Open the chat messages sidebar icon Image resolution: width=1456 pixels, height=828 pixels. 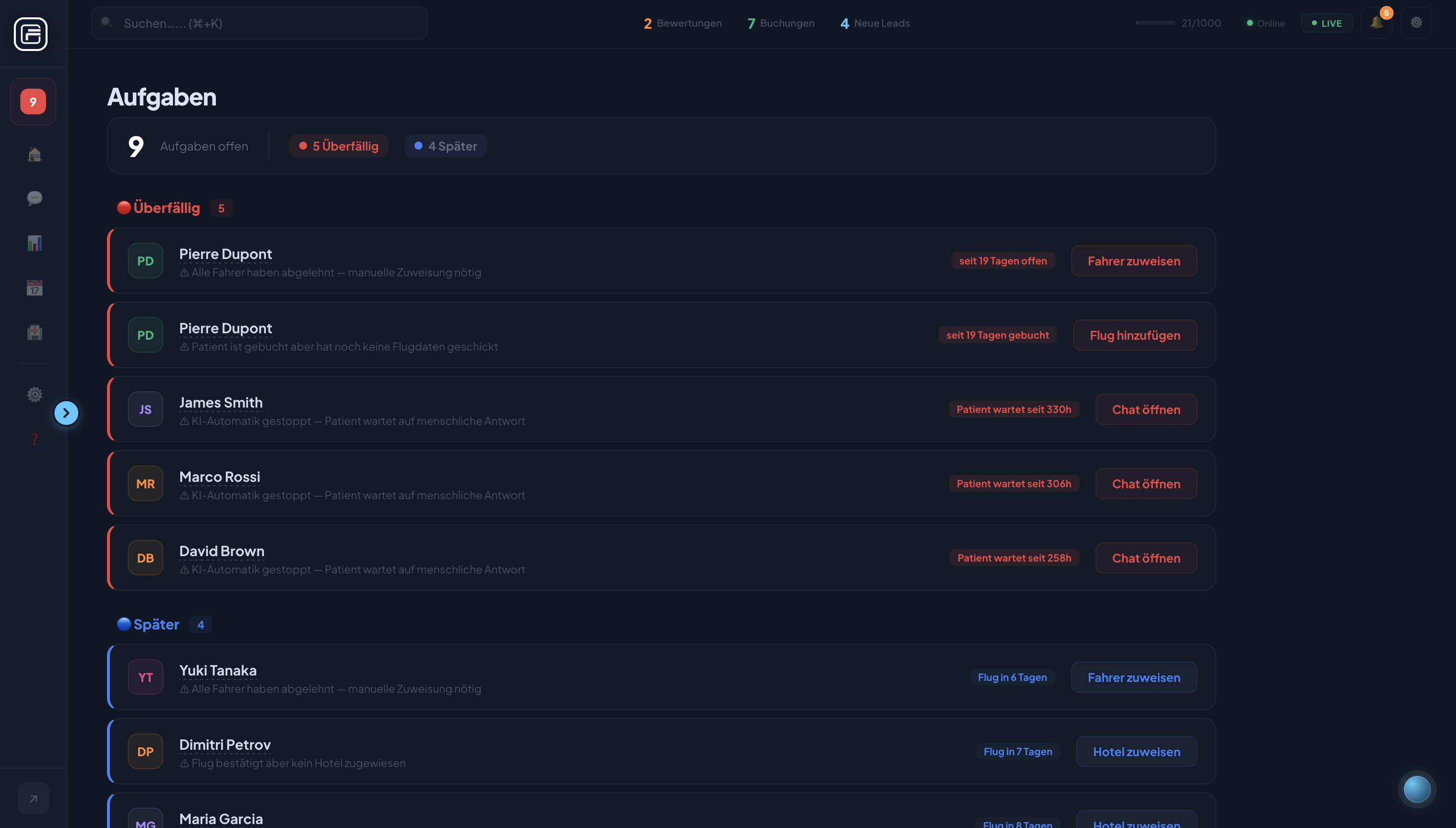pos(34,198)
